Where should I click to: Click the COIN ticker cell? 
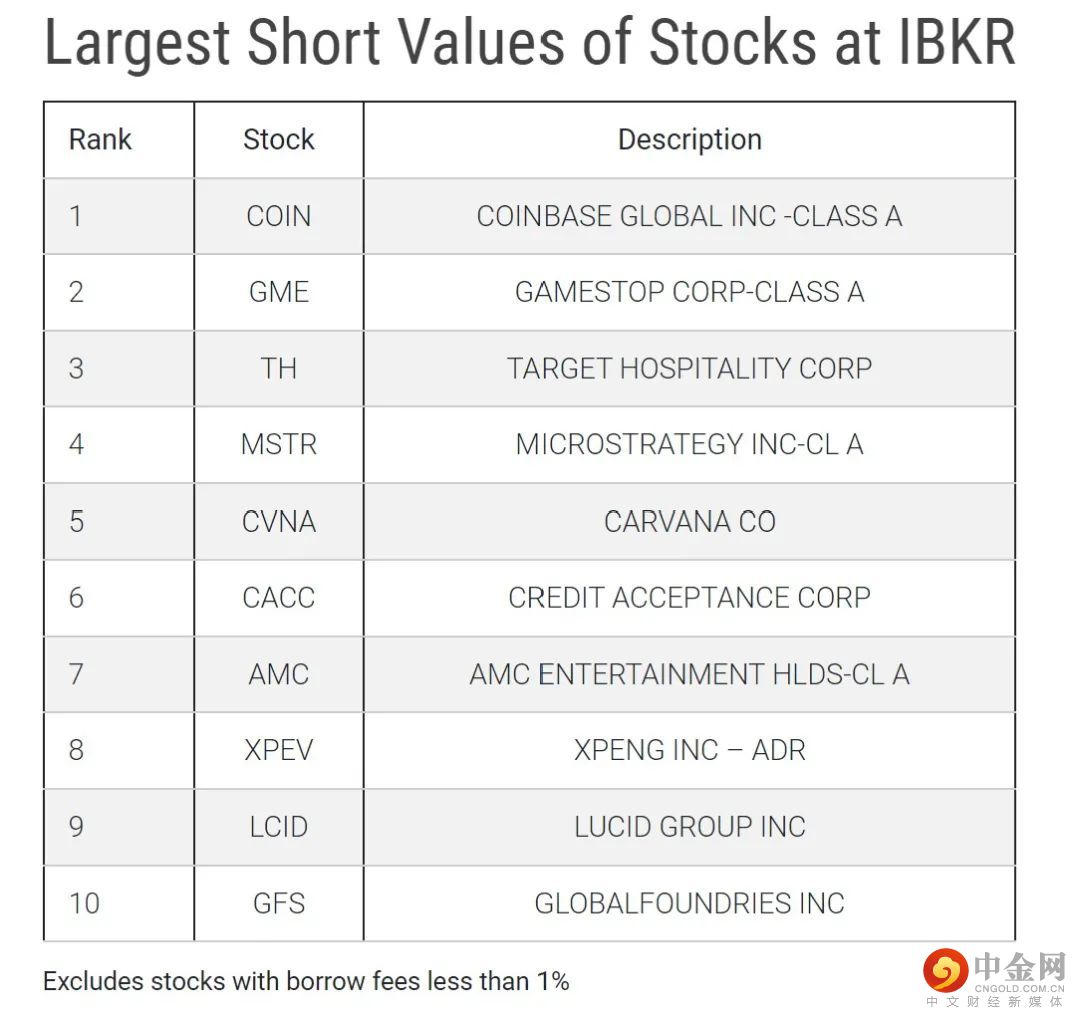[279, 216]
